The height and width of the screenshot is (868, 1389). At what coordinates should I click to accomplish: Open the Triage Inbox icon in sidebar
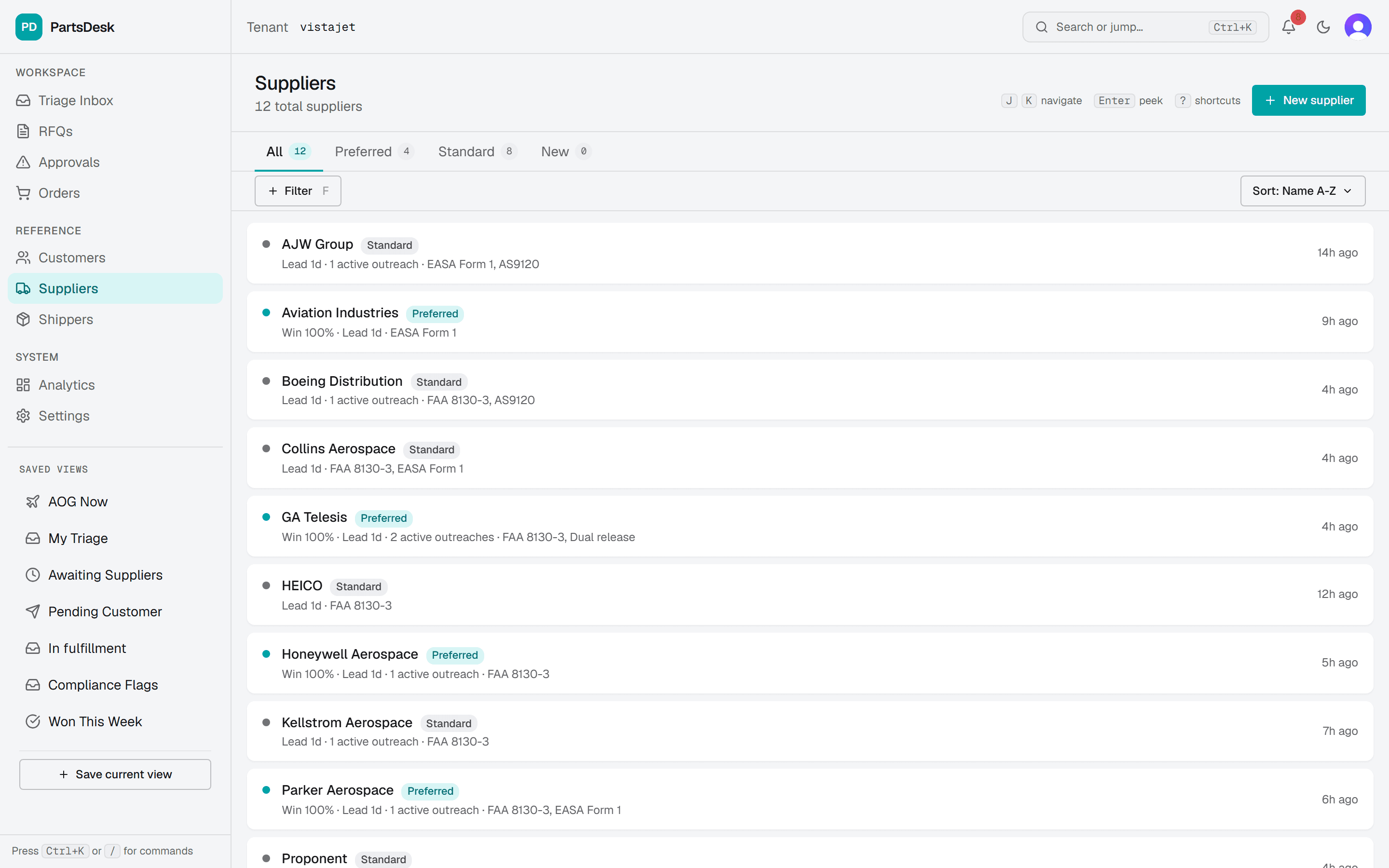[x=23, y=100]
